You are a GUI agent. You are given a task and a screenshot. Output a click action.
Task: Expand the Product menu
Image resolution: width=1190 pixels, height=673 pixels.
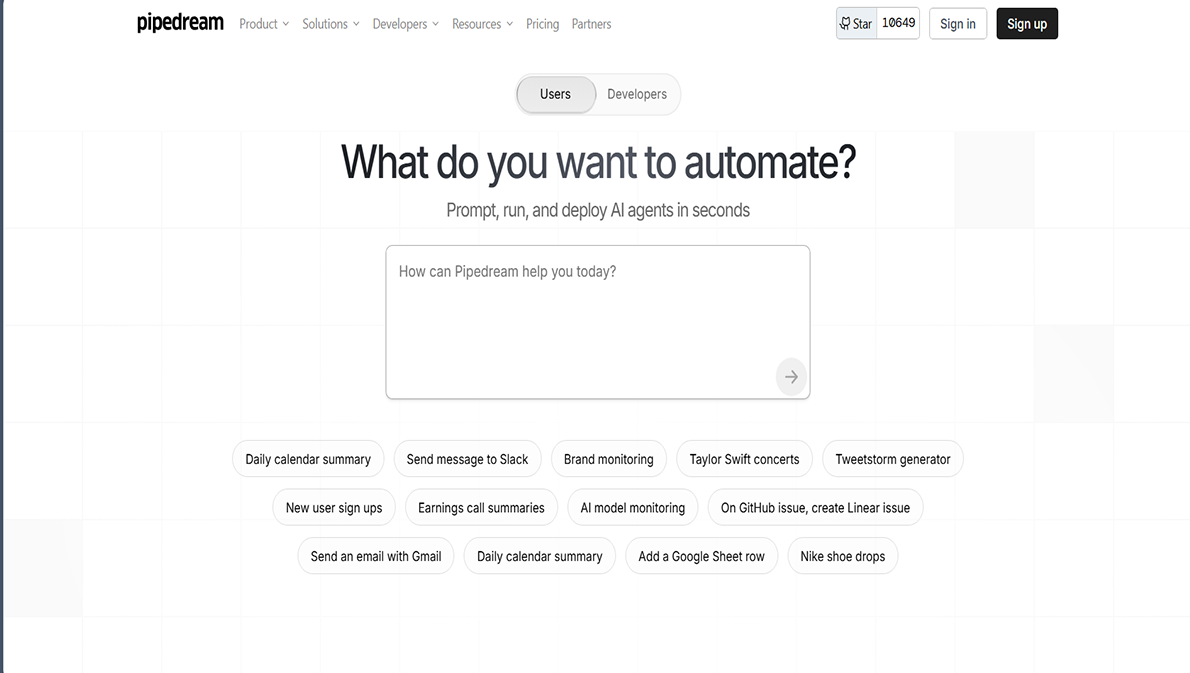coord(264,24)
